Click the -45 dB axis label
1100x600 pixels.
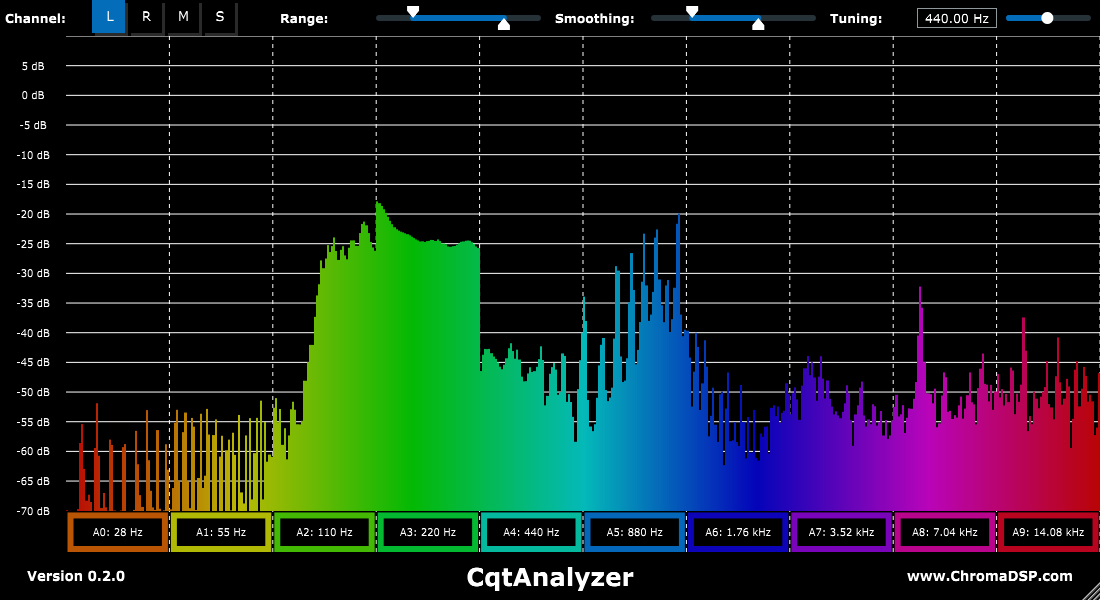click(x=33, y=363)
